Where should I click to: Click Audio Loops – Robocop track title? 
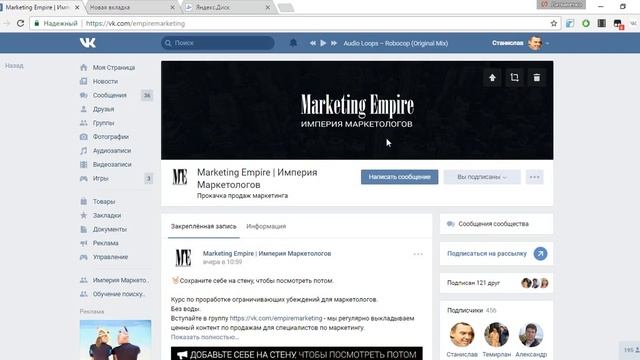(x=396, y=43)
